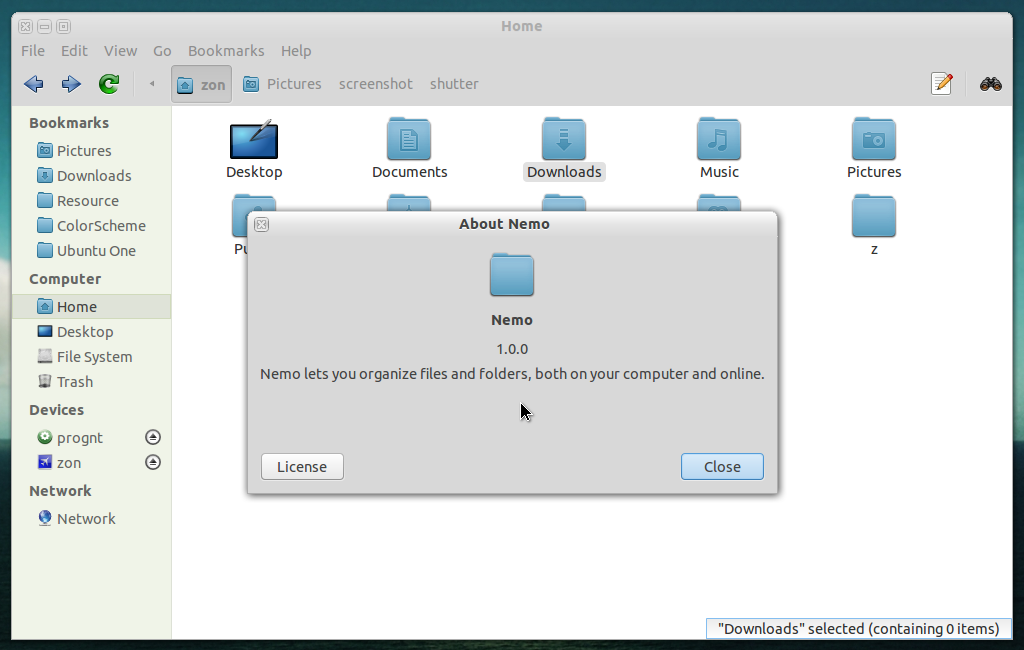Jump to shutter in the path bar

pyautogui.click(x=454, y=84)
